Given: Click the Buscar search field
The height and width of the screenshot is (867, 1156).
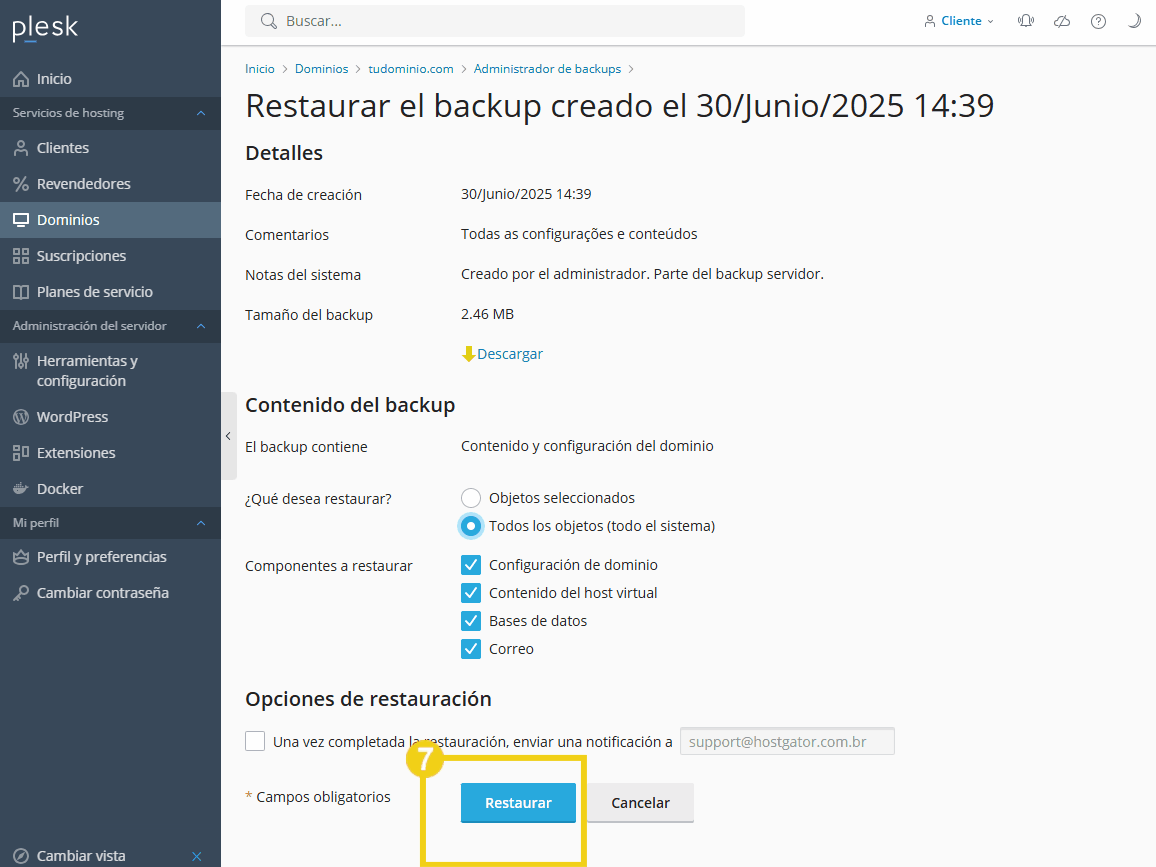Looking at the screenshot, I should pyautogui.click(x=495, y=21).
